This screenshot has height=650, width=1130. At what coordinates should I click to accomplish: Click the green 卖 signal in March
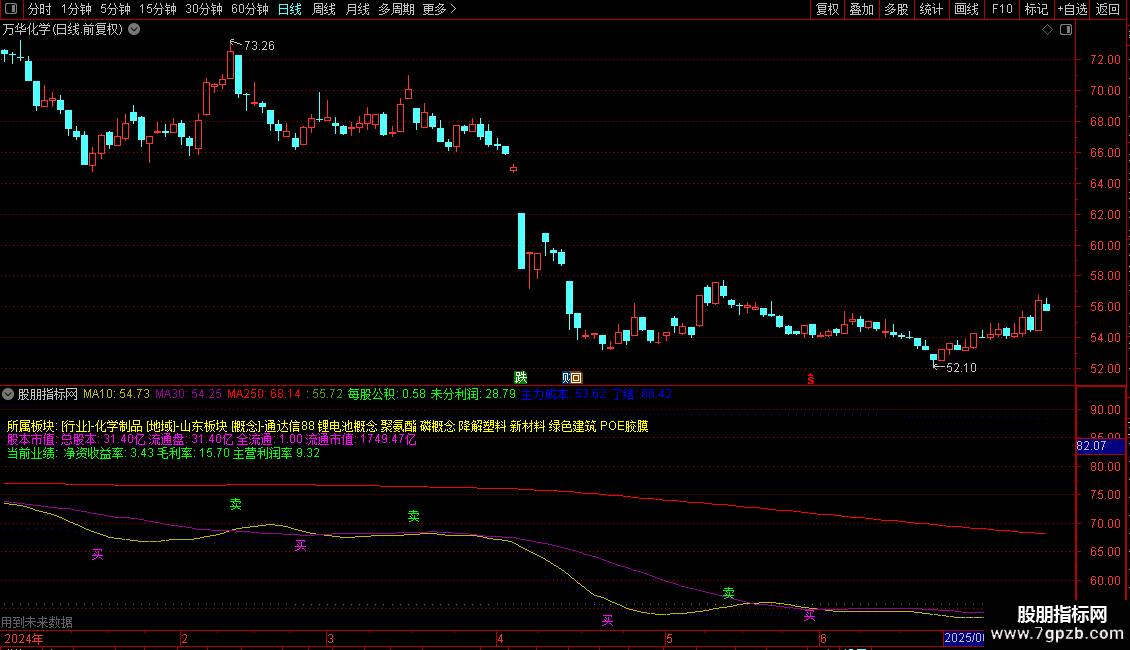click(414, 516)
